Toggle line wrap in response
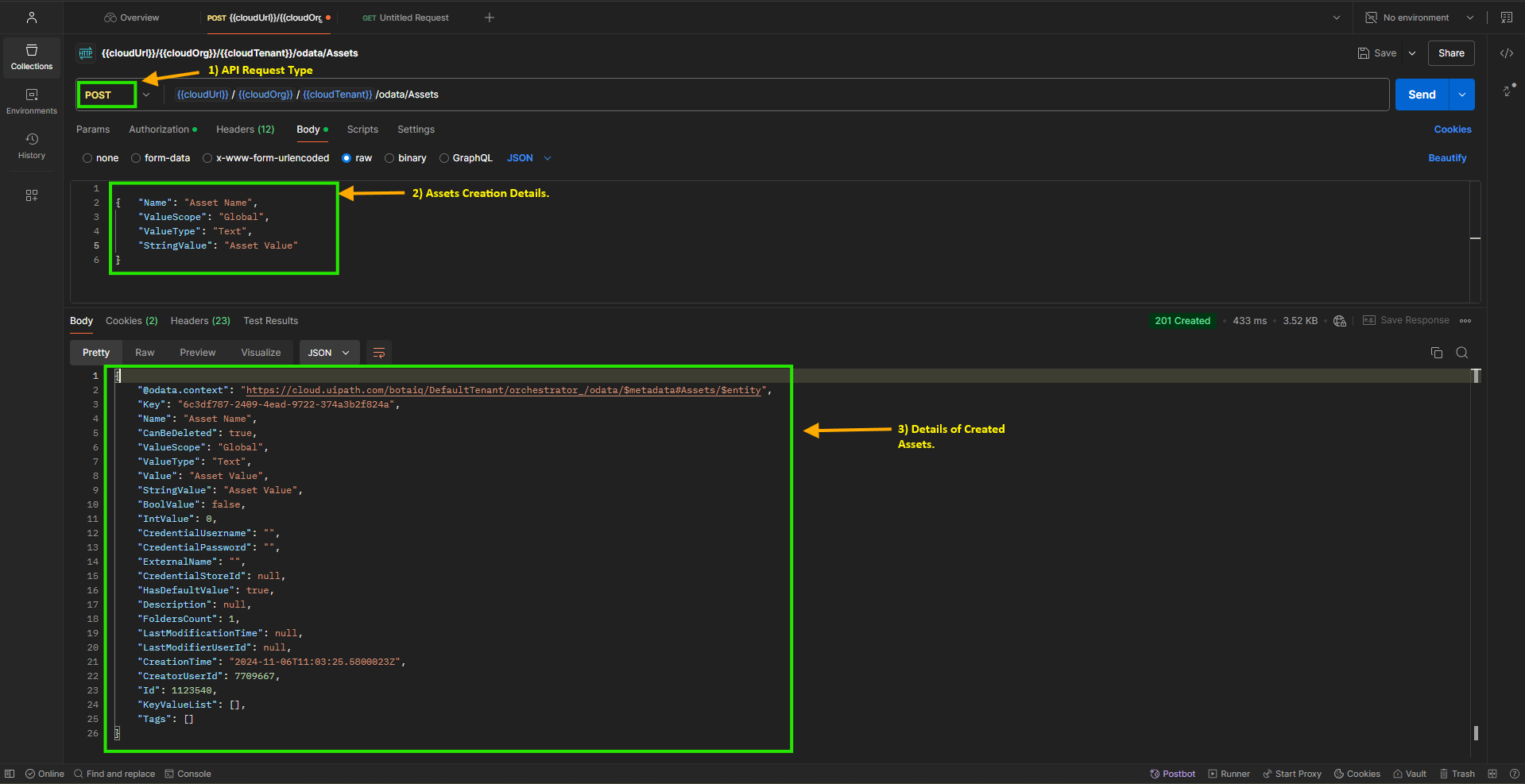This screenshot has width=1525, height=784. point(379,353)
